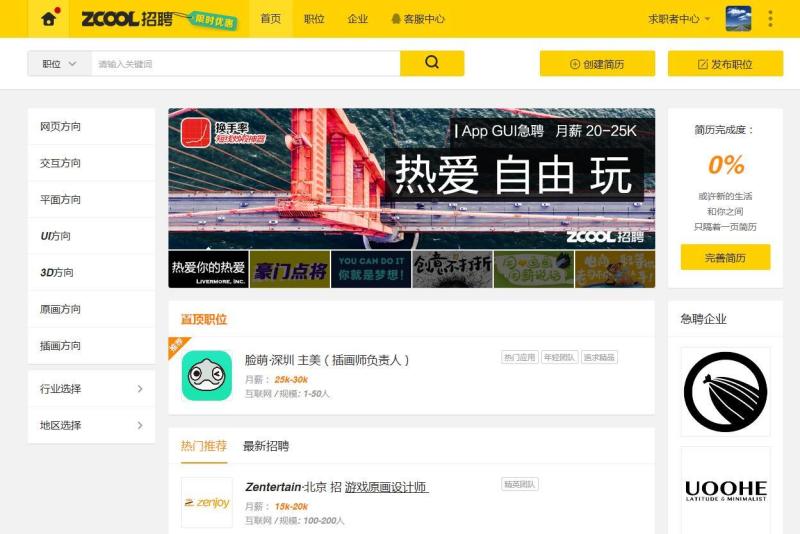Image resolution: width=800 pixels, height=534 pixels.
Task: Click the zenjoy company logo
Action: (207, 502)
